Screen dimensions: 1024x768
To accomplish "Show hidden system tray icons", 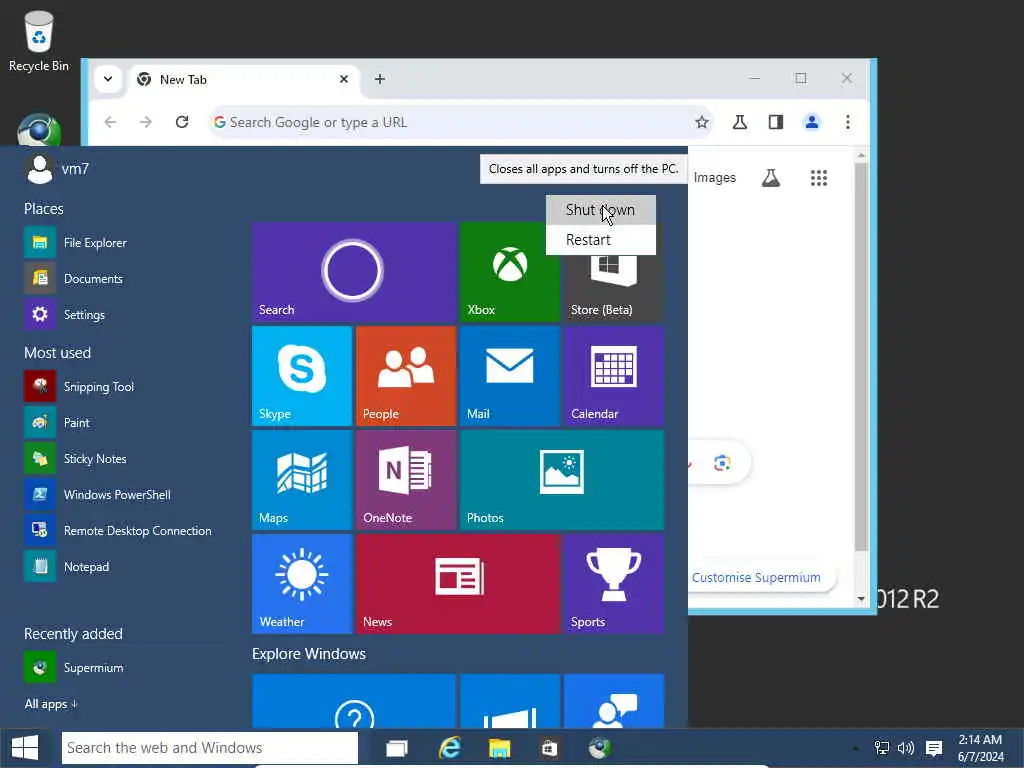I will tap(855, 748).
